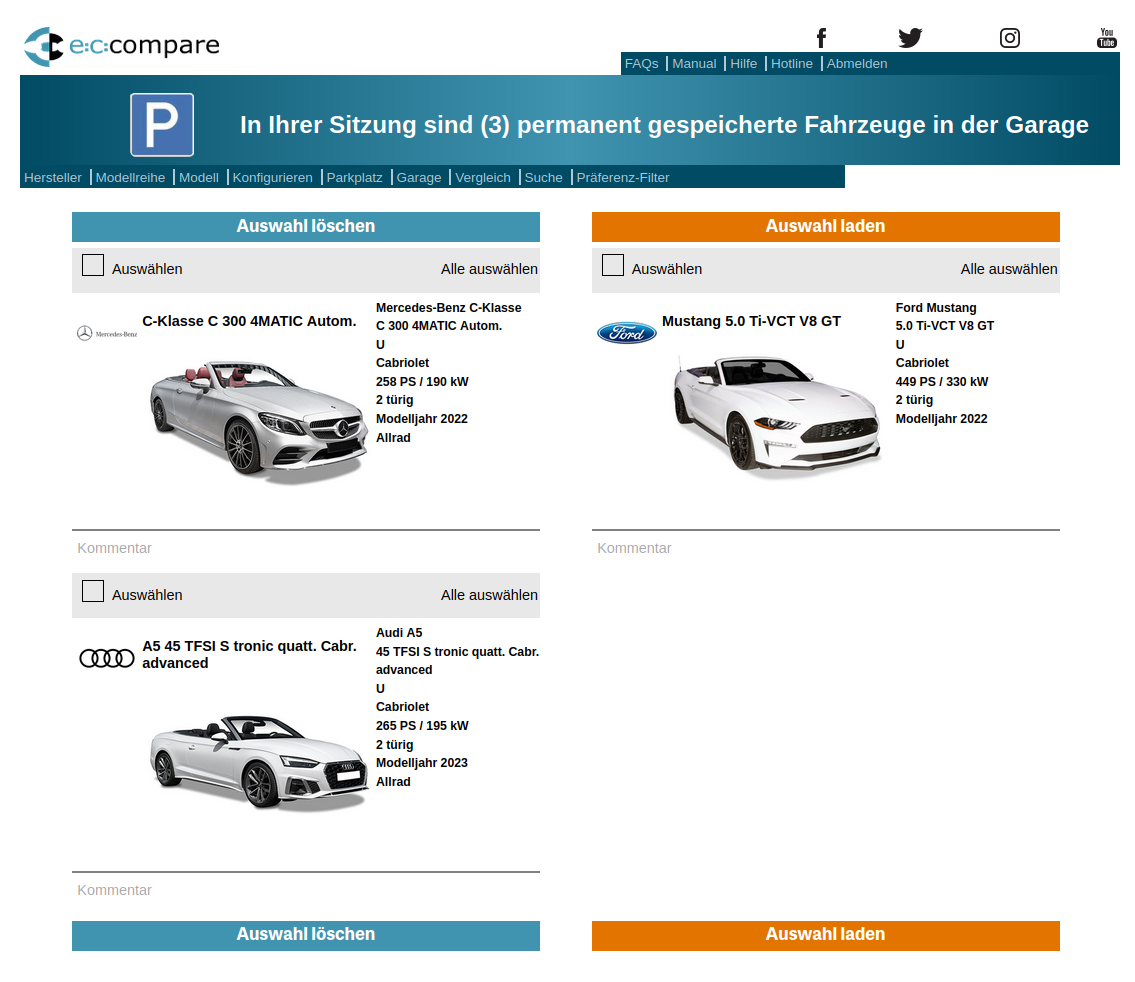Open the Instagram icon
1135x982 pixels.
point(1010,38)
